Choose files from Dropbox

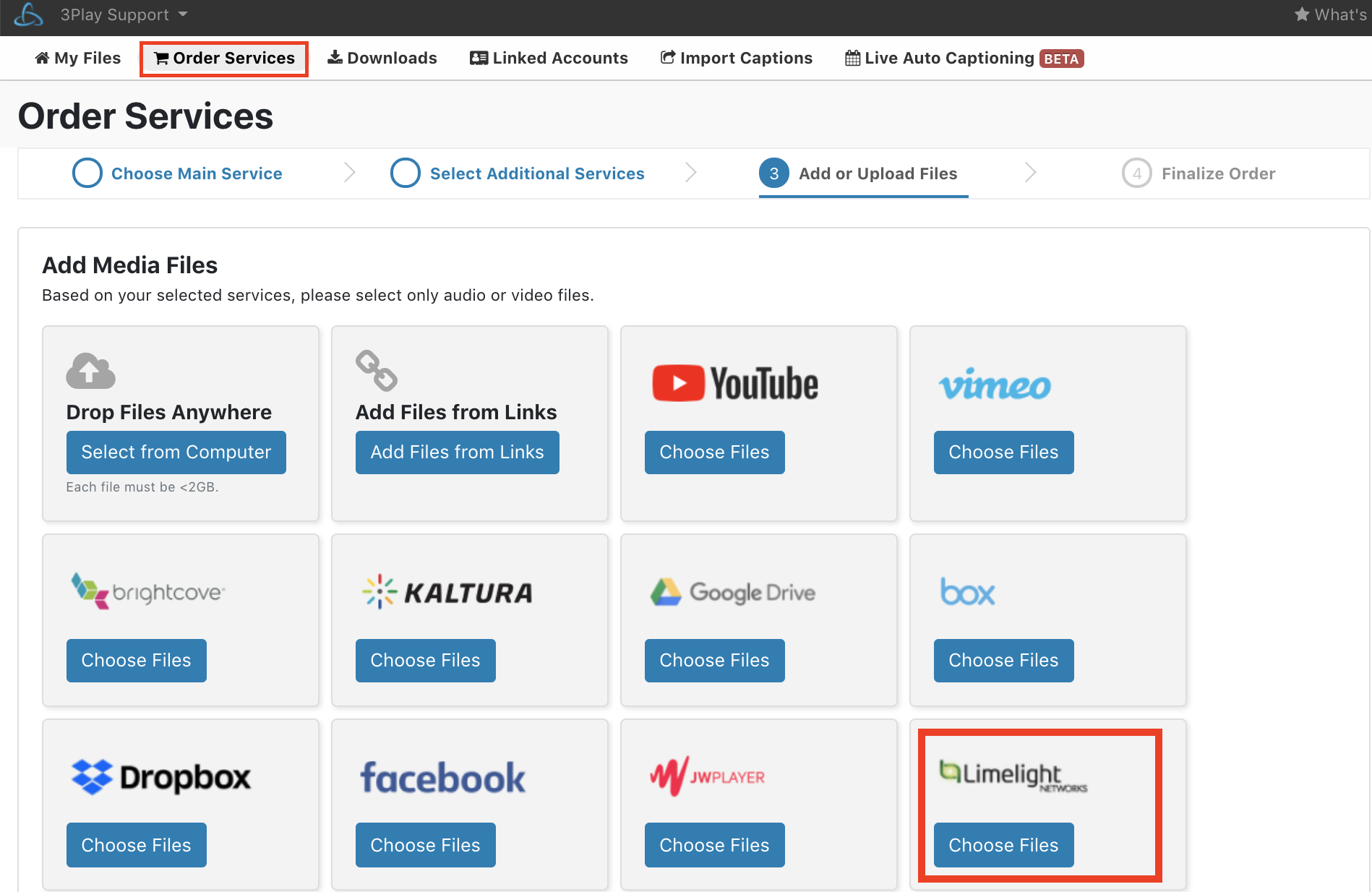137,845
